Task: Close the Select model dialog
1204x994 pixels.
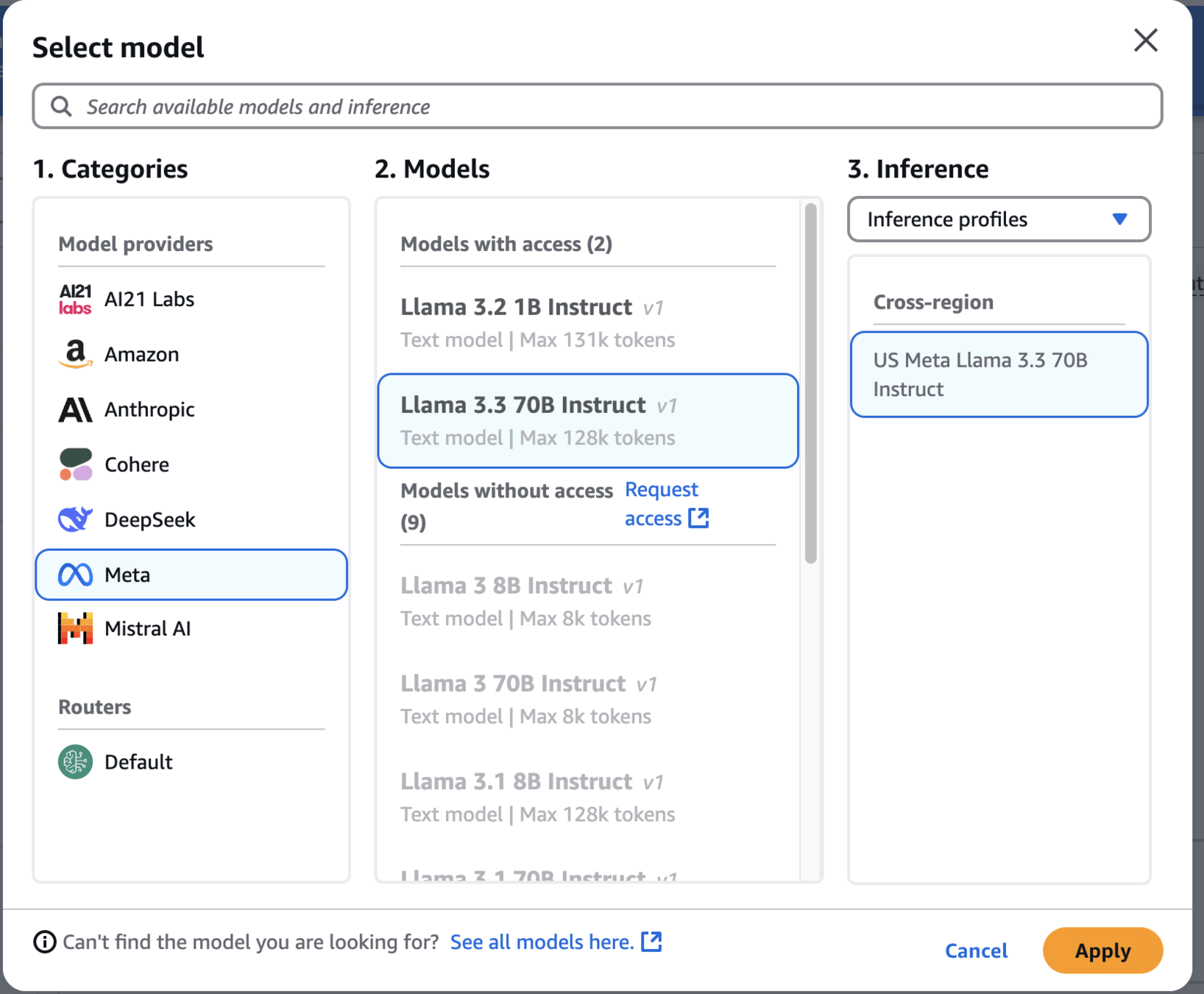Action: [x=1146, y=40]
